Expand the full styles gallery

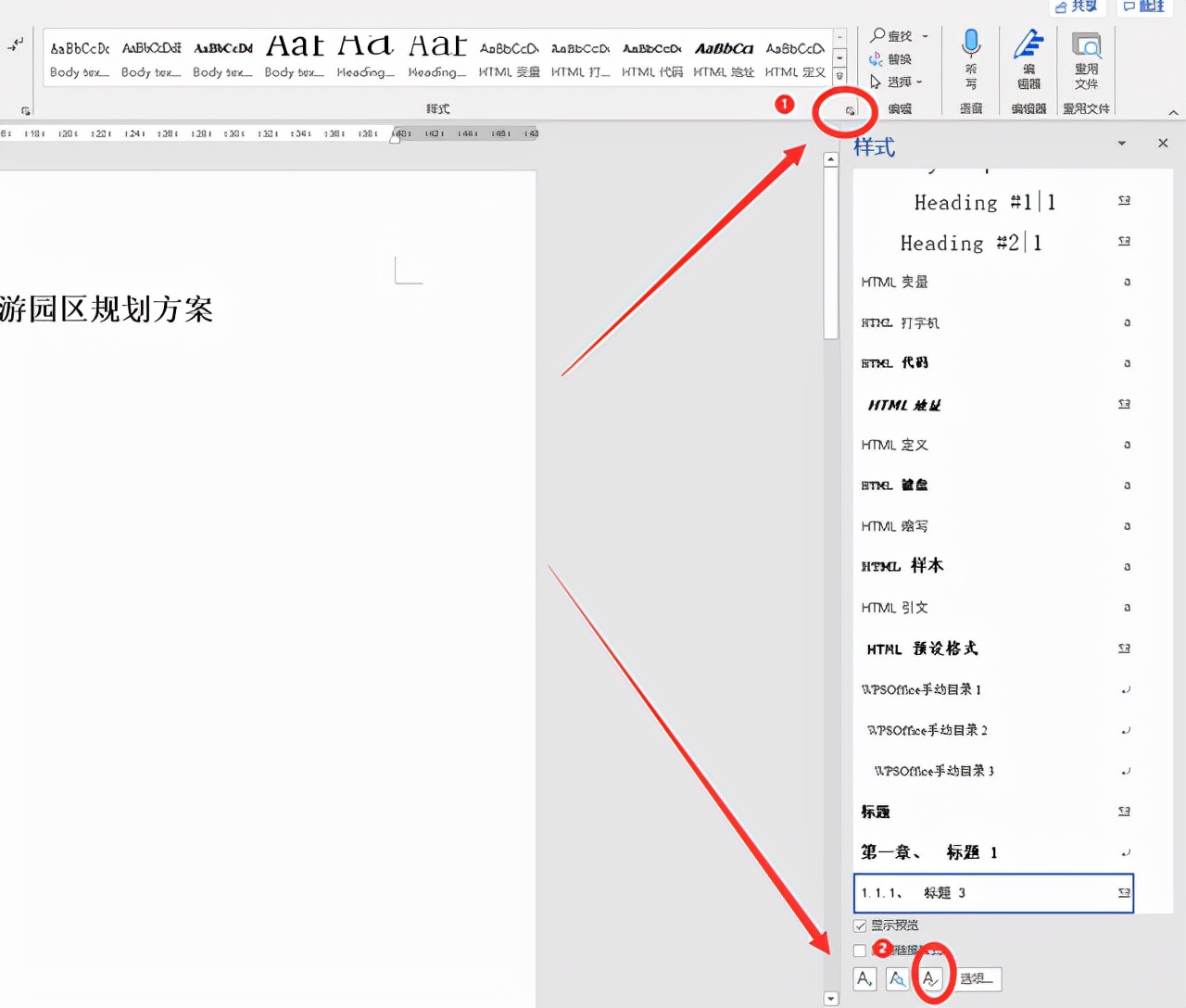[839, 75]
